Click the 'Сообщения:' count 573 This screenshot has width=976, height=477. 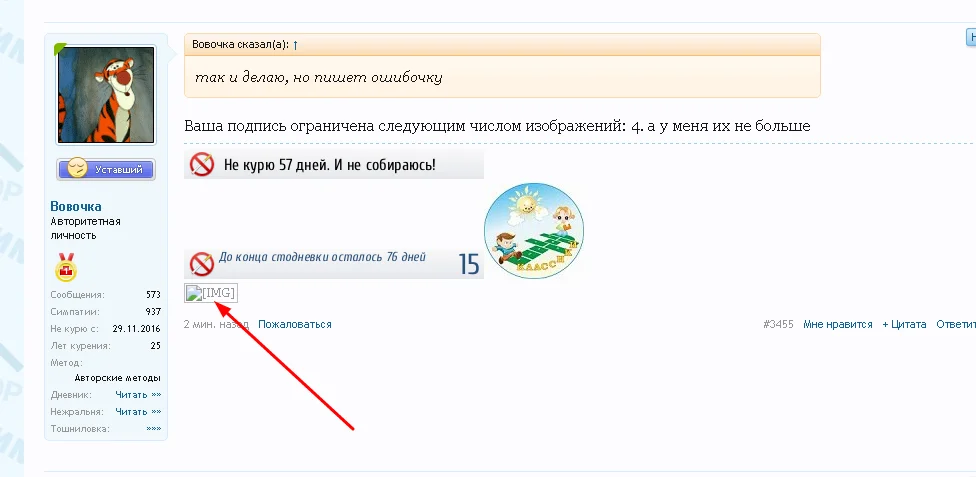(x=153, y=295)
